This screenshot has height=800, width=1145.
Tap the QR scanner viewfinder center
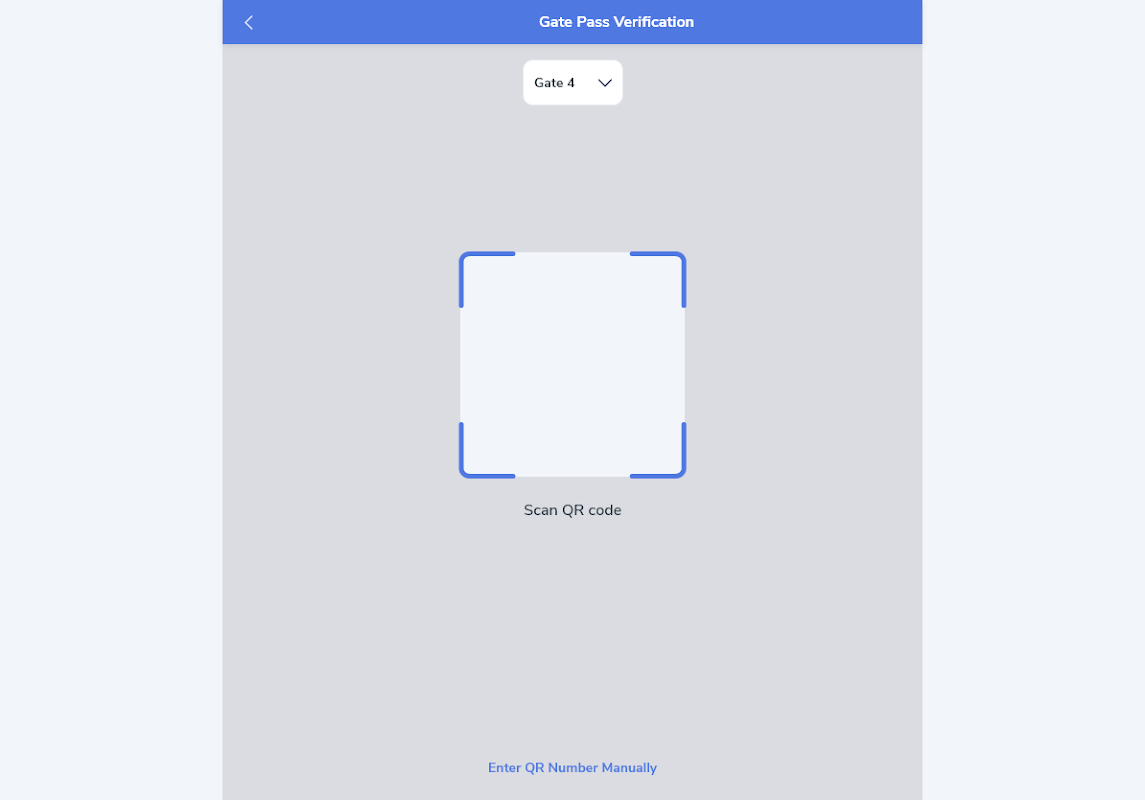[x=572, y=365]
